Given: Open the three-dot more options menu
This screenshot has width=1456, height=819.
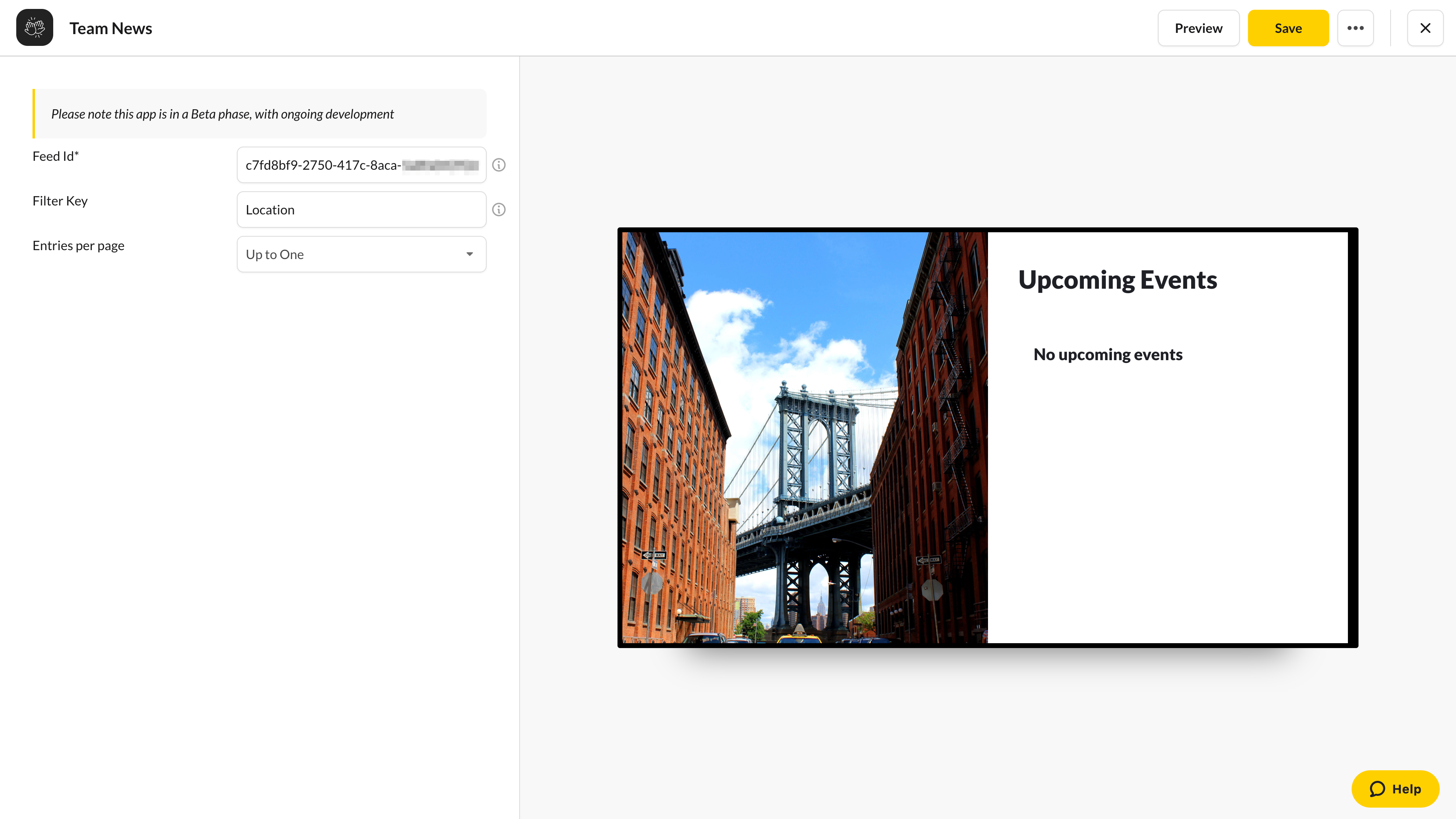Looking at the screenshot, I should point(1355,28).
